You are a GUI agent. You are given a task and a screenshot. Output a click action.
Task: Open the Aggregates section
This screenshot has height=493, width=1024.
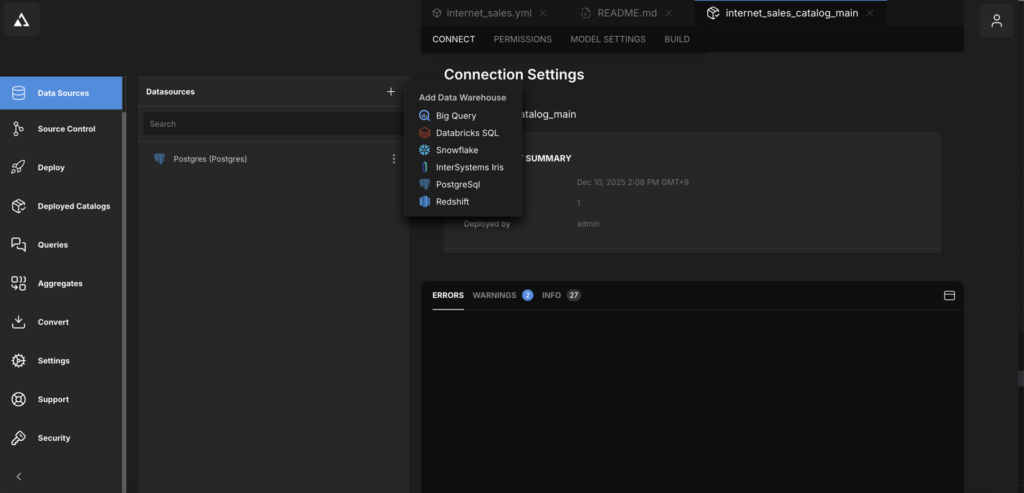[60, 284]
